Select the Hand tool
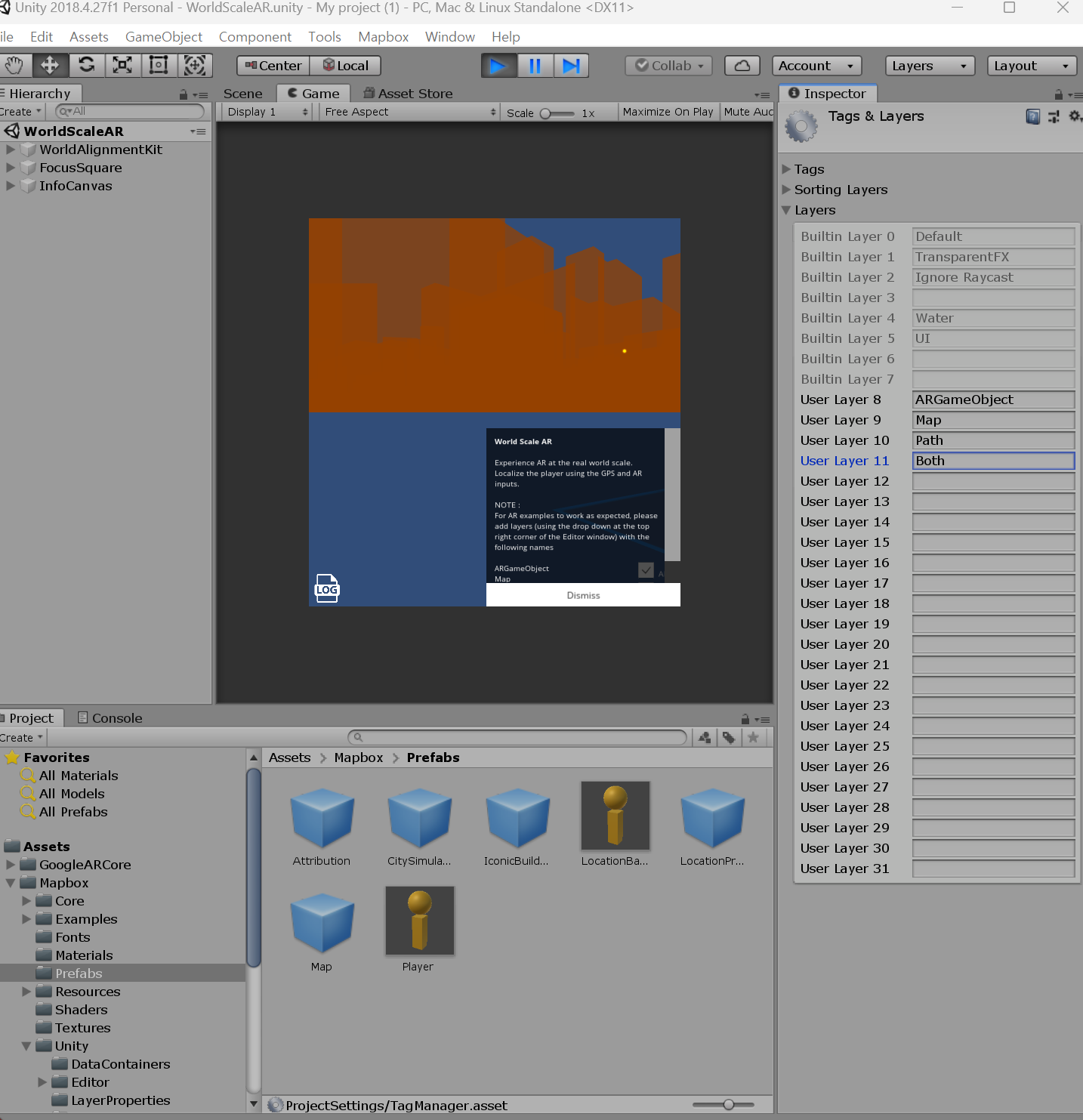 (x=14, y=66)
